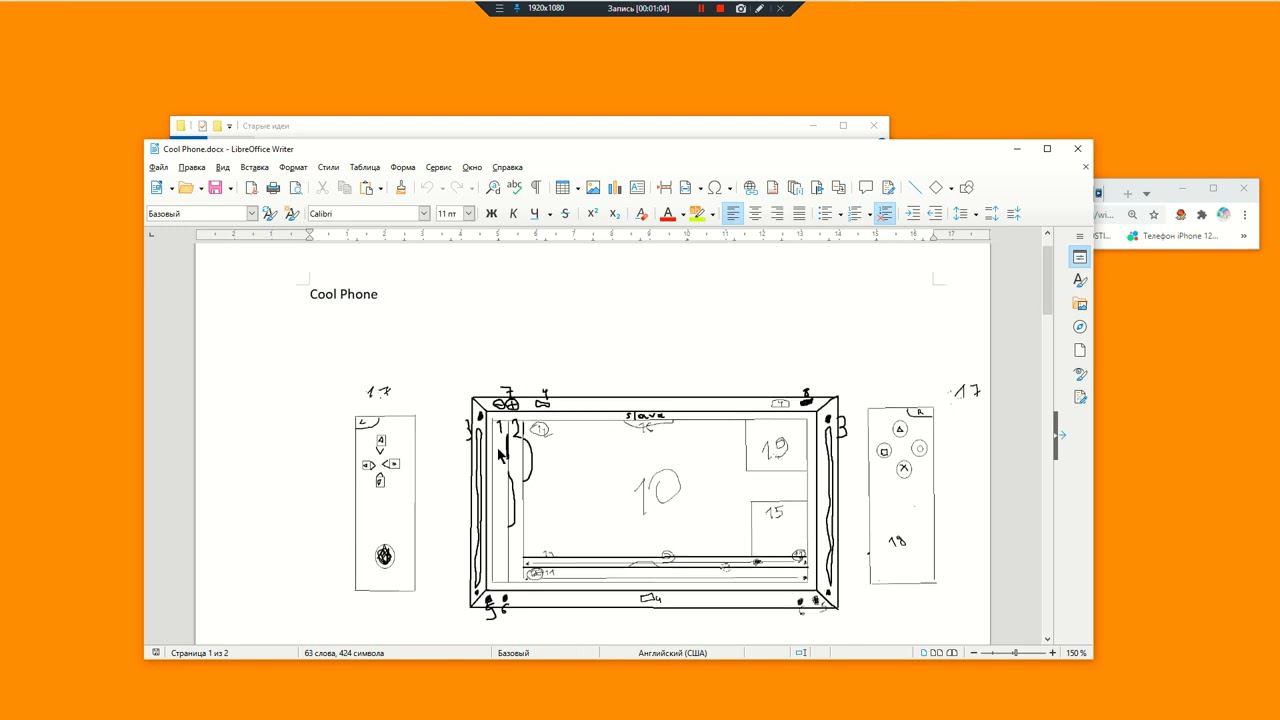This screenshot has width=1280, height=720.
Task: Insert an image
Action: pyautogui.click(x=593, y=188)
